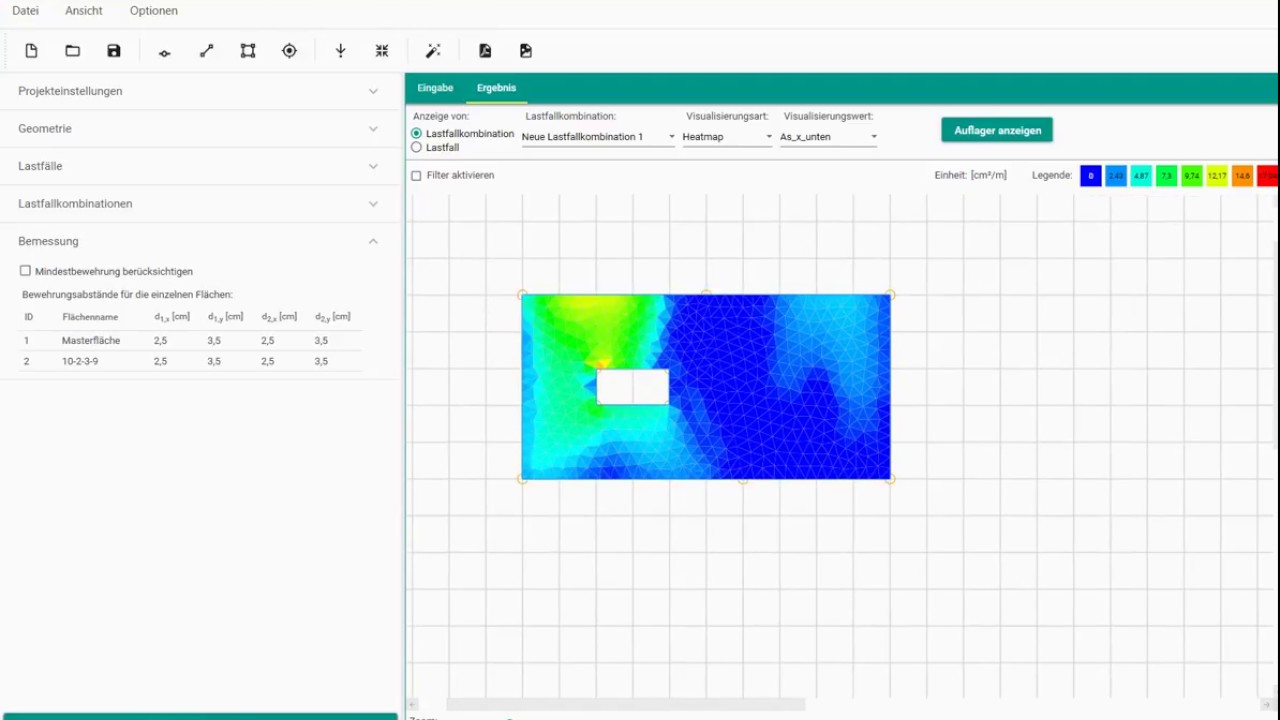This screenshot has width=1280, height=720.
Task: Export report as PDF icon
Action: click(x=485, y=51)
